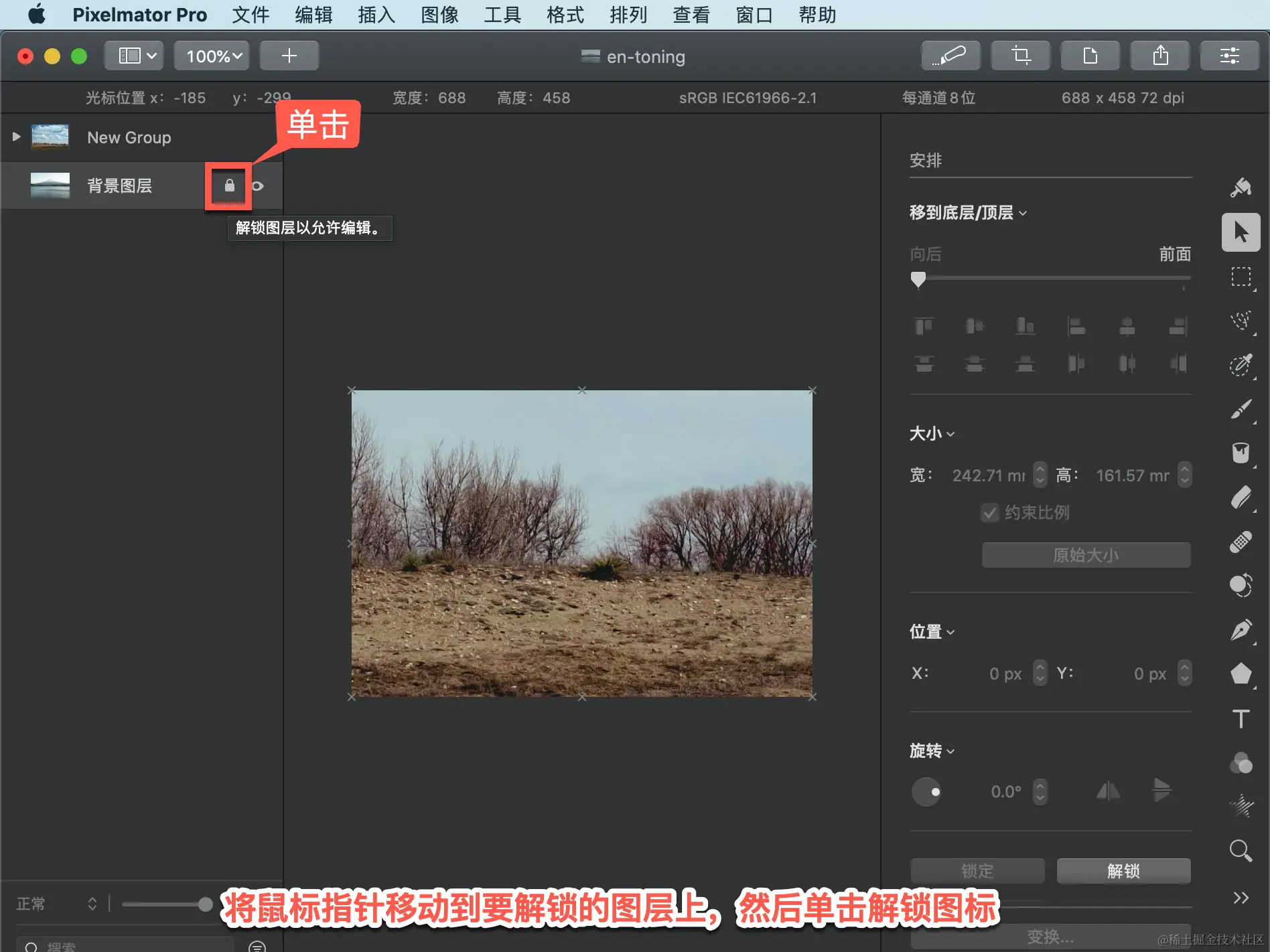Click the 锁定 button
Image resolution: width=1270 pixels, height=952 pixels.
[977, 871]
